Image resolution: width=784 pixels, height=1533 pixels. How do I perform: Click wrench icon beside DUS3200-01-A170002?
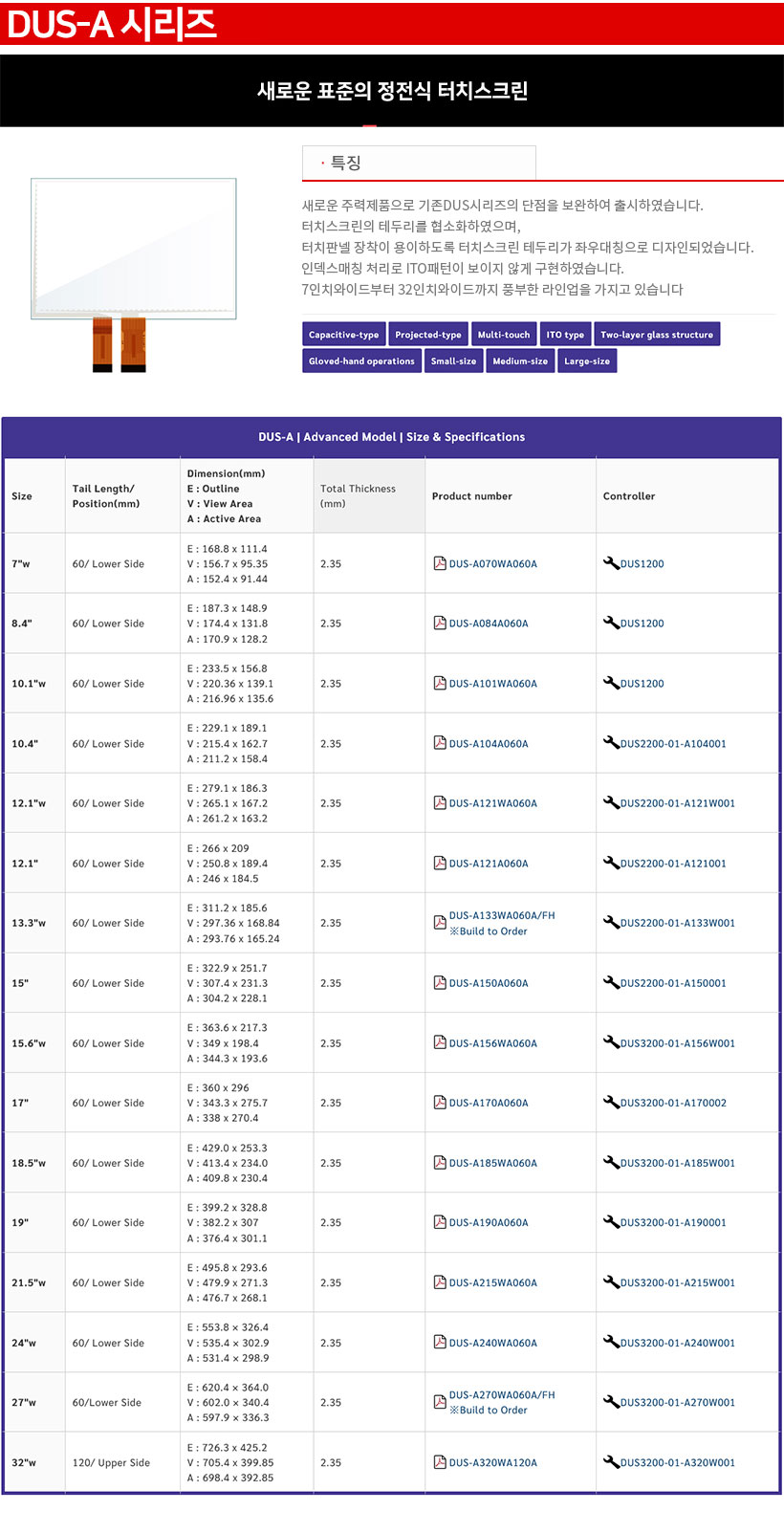tap(611, 1103)
